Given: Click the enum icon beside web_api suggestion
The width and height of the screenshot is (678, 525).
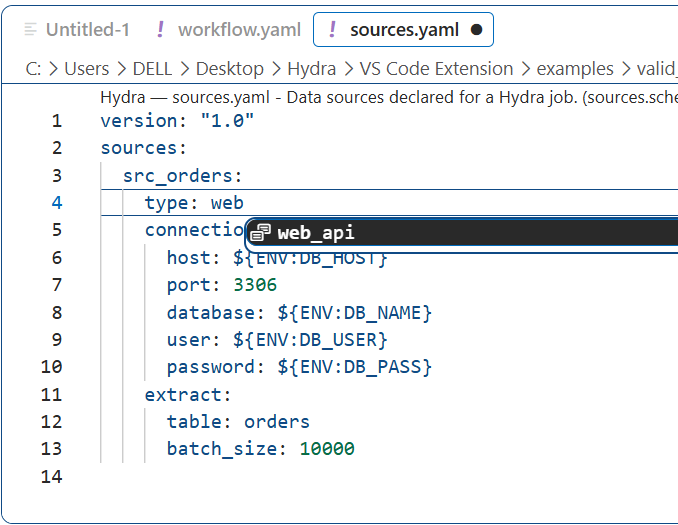Looking at the screenshot, I should tap(260, 233).
